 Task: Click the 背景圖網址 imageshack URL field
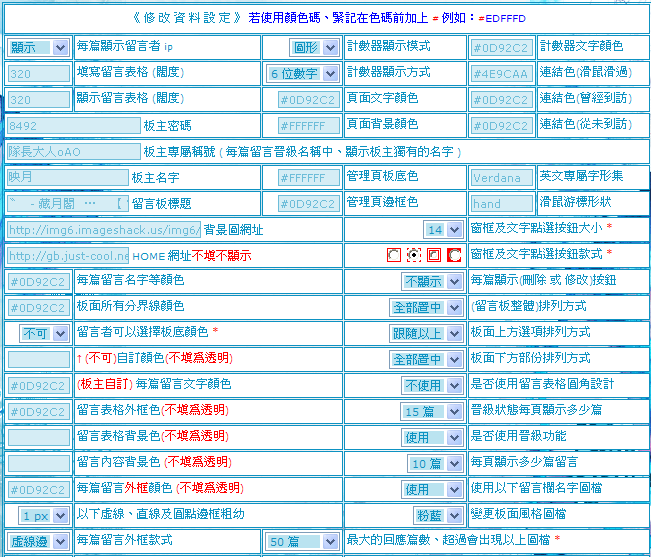point(104,230)
